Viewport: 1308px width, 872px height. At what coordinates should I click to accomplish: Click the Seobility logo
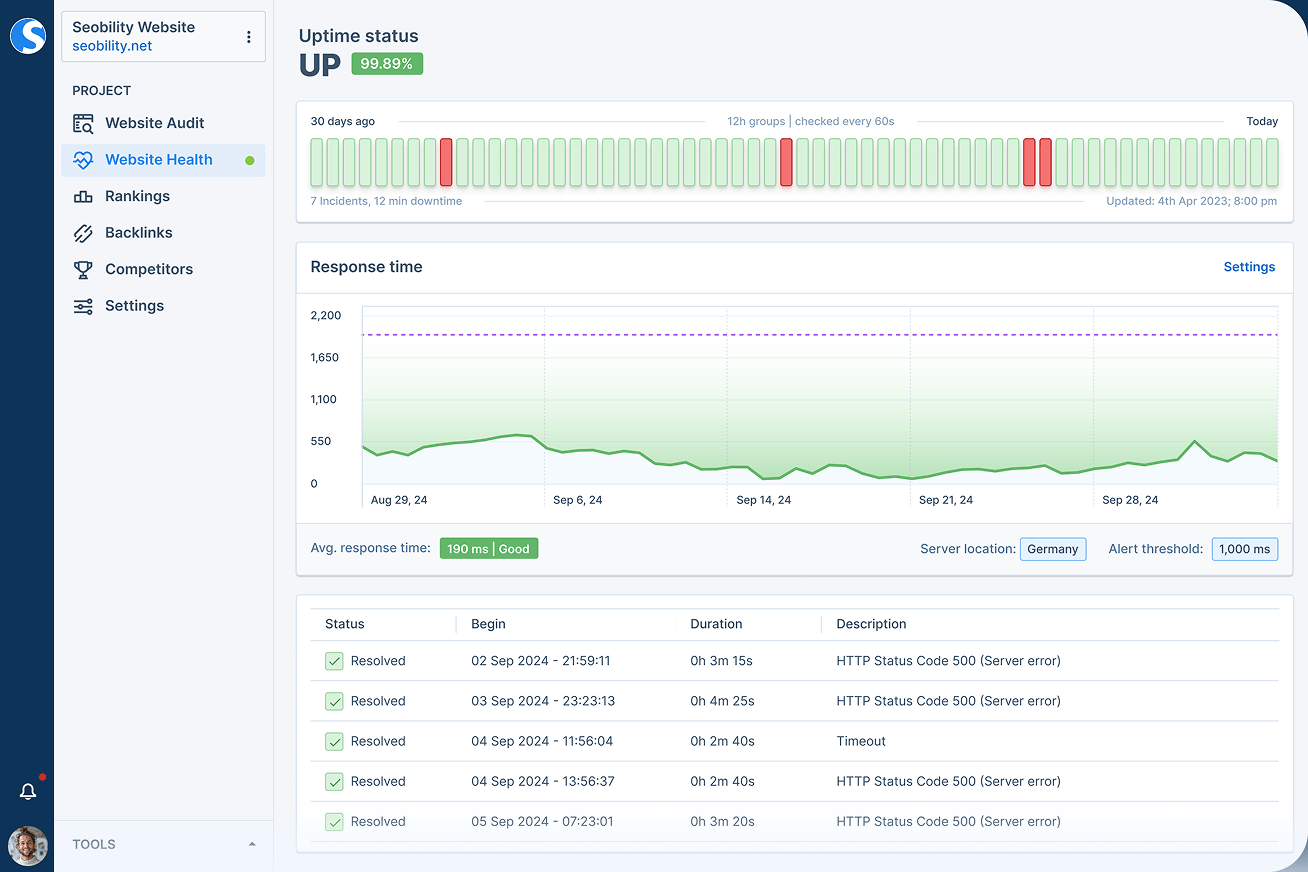(27, 36)
